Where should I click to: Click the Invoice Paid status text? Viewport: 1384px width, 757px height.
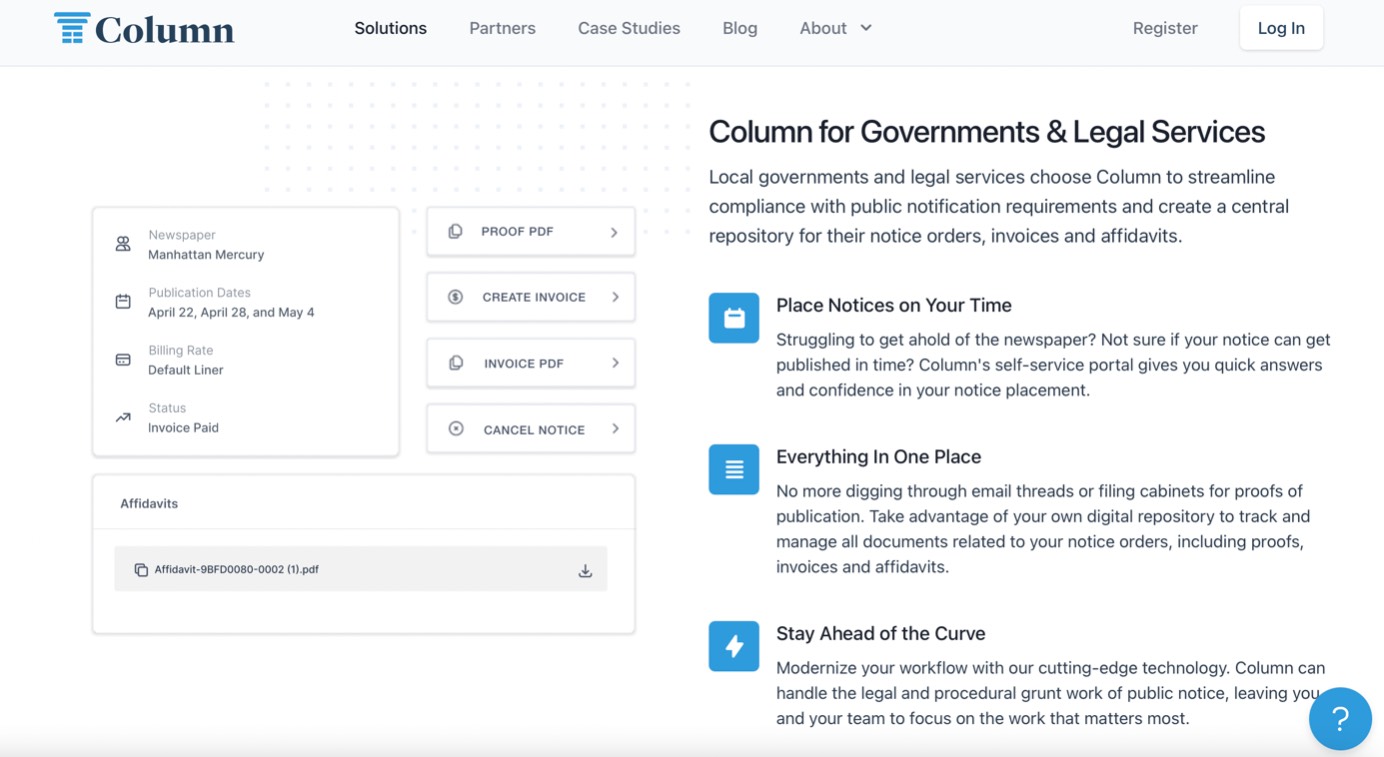pyautogui.click(x=183, y=428)
